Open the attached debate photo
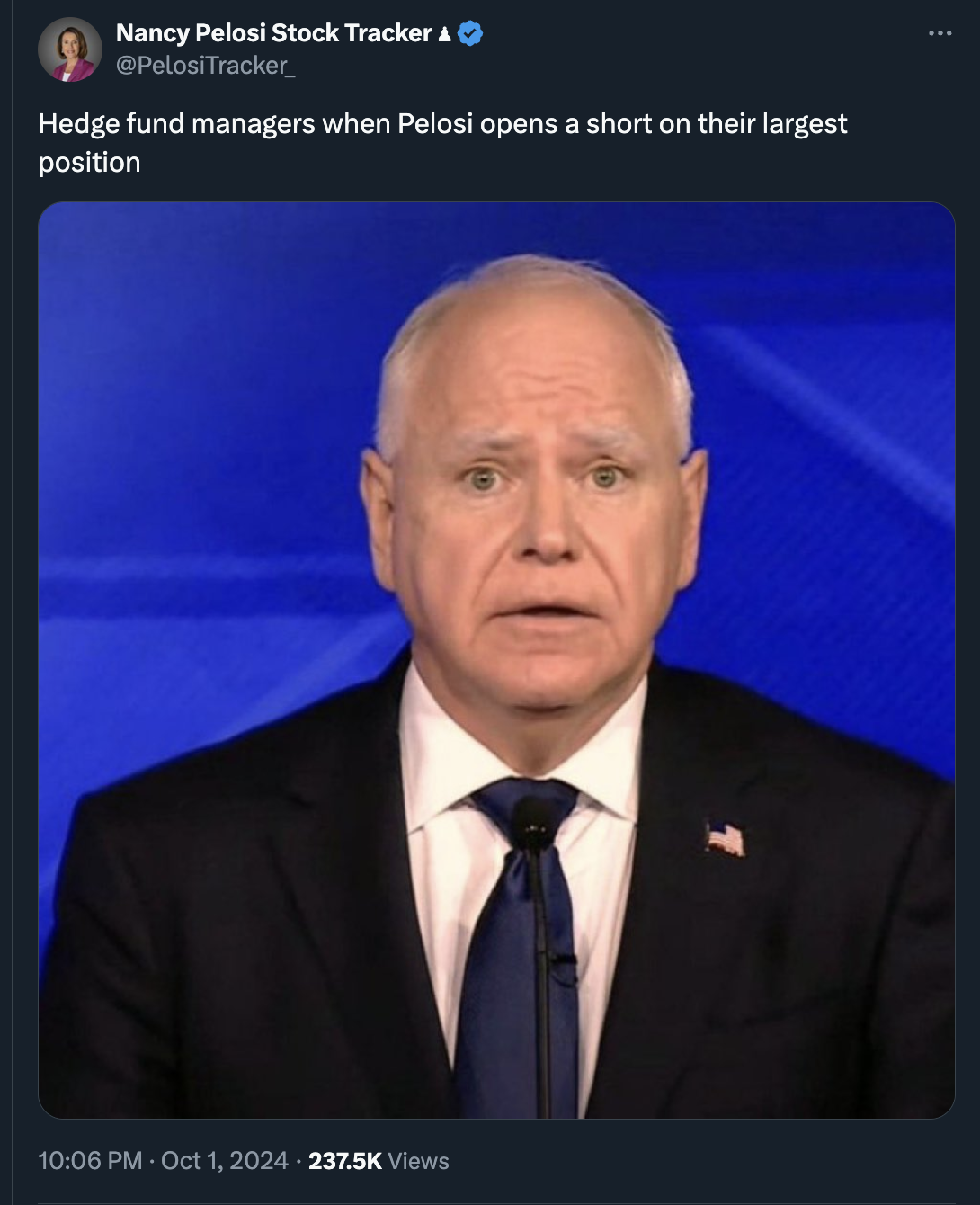This screenshot has height=1205, width=980. click(496, 660)
